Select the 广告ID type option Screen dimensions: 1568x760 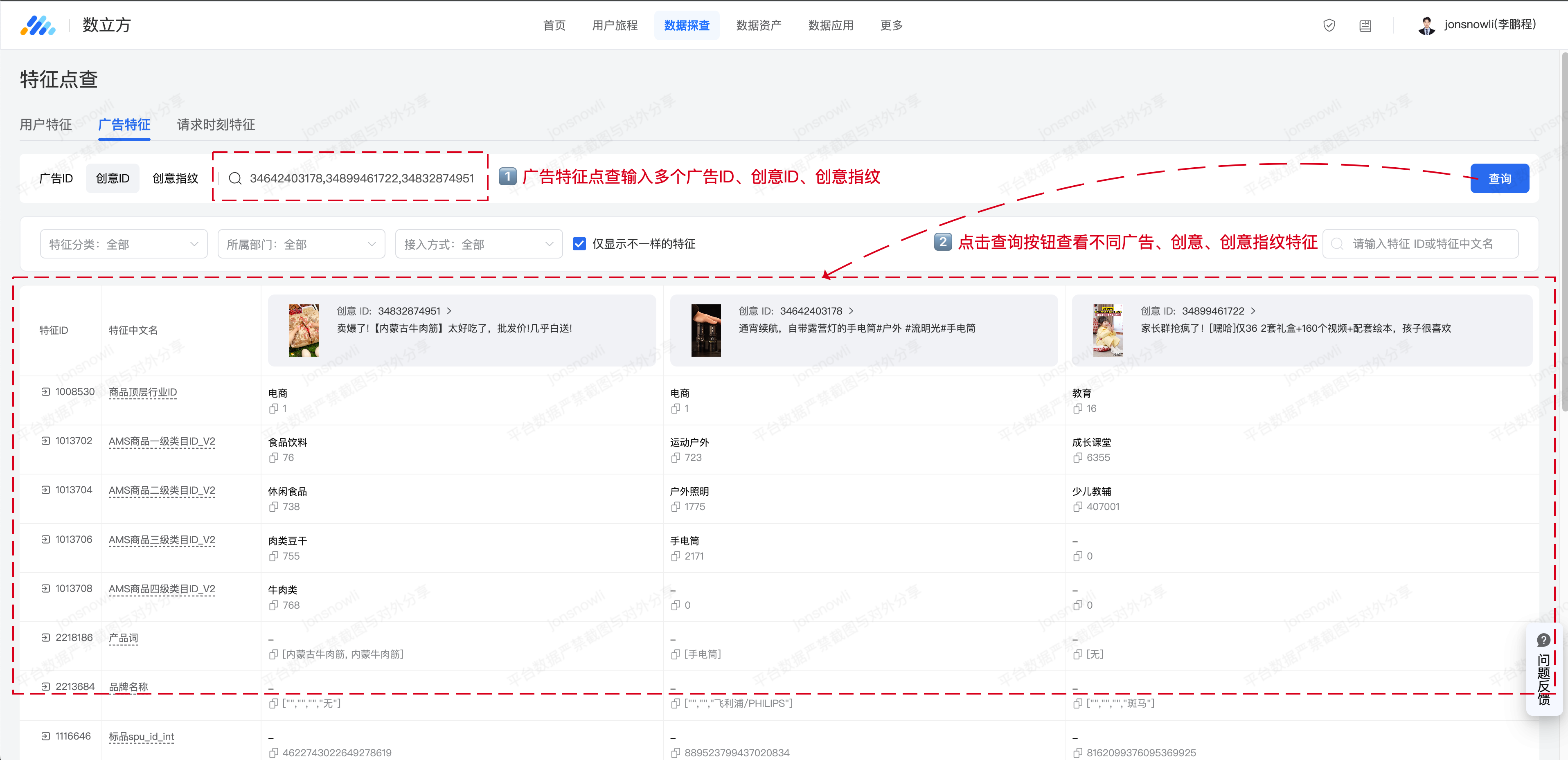(56, 178)
